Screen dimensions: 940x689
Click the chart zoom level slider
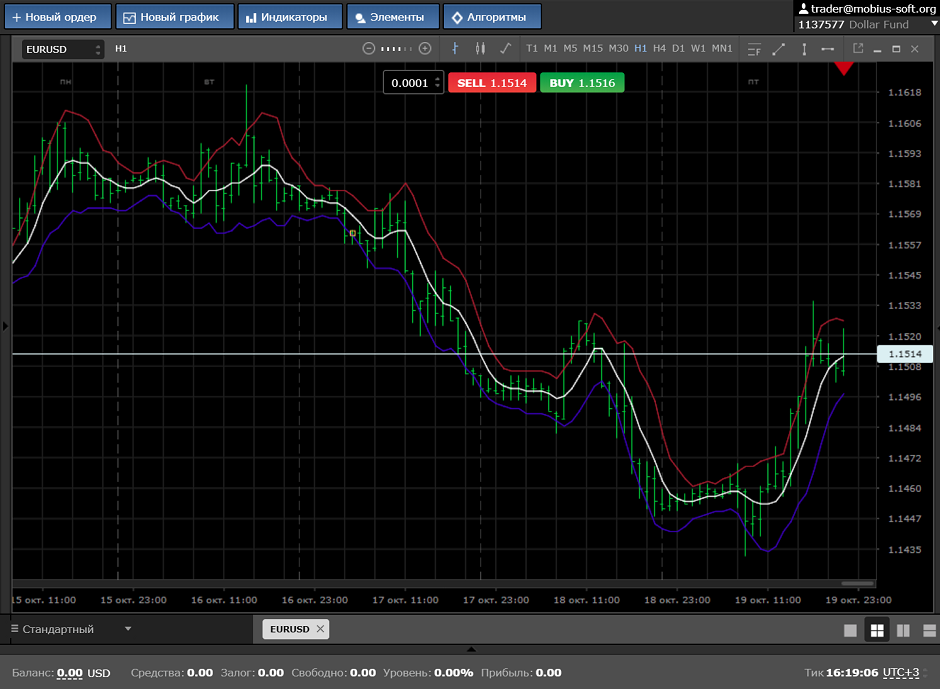click(x=396, y=49)
